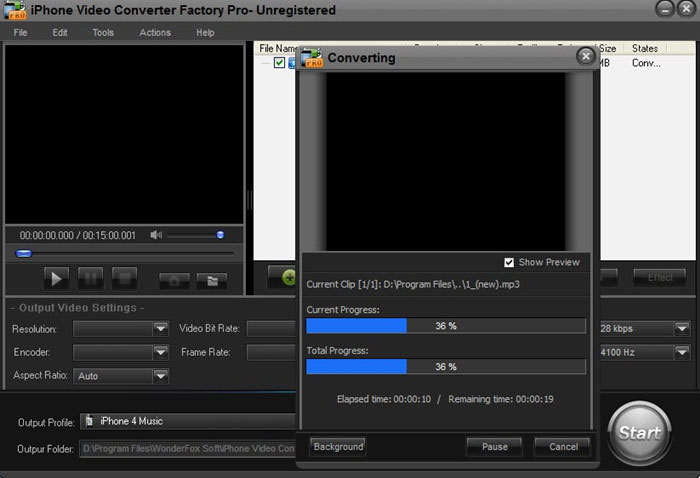This screenshot has width=700, height=478.
Task: Click the Effect button
Action: pos(660,278)
